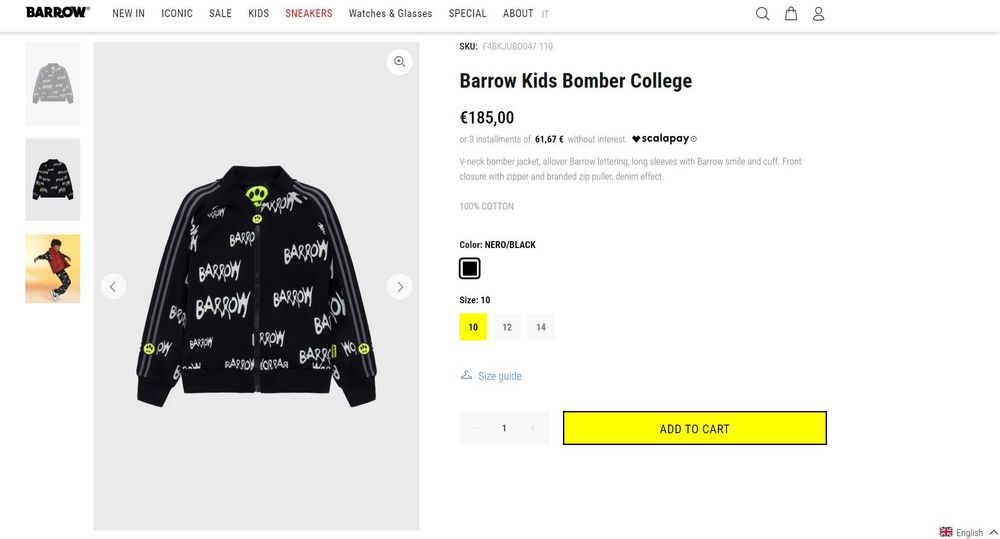
Task: Open the KIDS menu item
Action: coord(259,14)
